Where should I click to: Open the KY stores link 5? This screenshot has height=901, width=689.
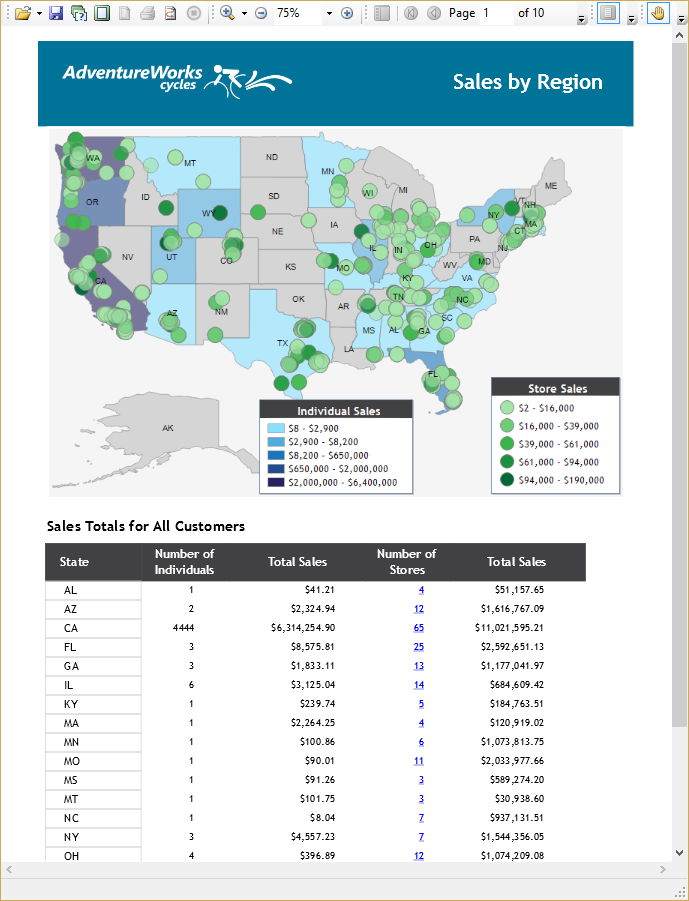(x=421, y=703)
